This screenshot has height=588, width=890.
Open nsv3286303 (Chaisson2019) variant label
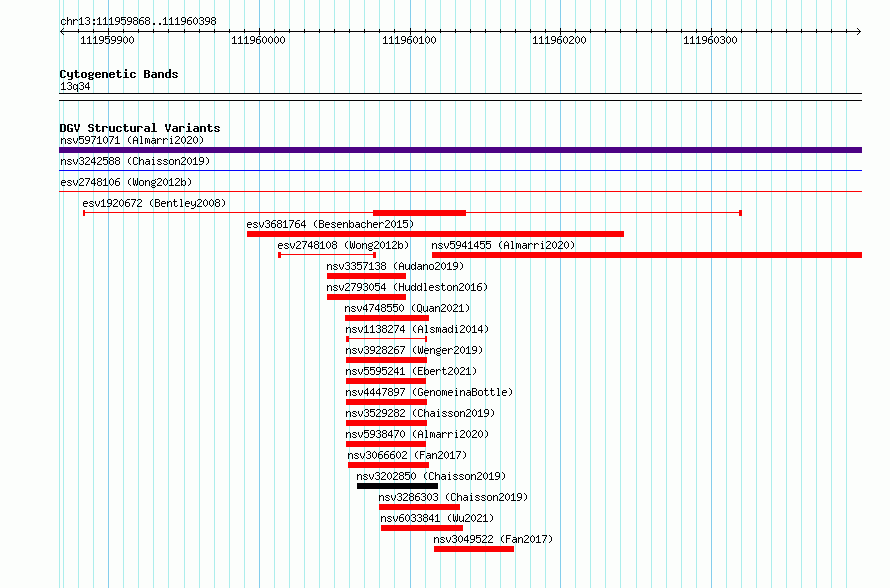point(453,497)
